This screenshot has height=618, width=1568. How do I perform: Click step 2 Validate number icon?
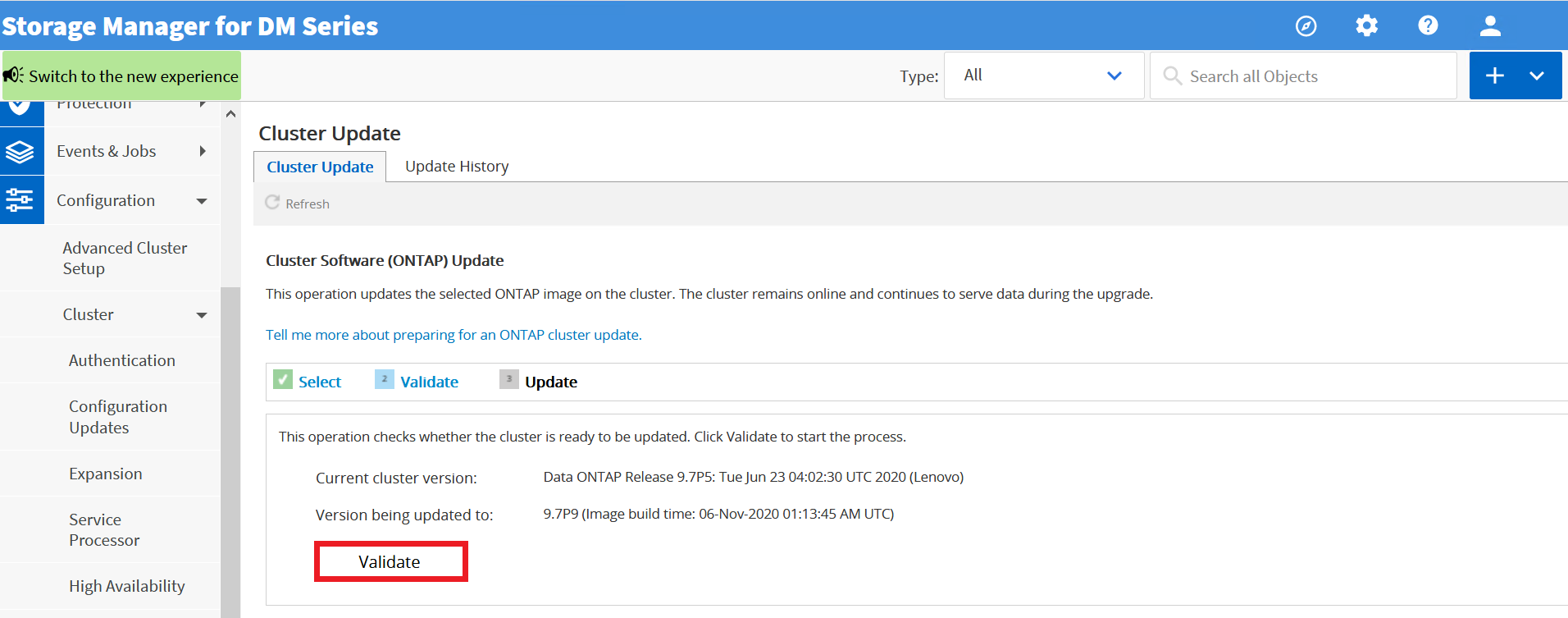(x=384, y=379)
